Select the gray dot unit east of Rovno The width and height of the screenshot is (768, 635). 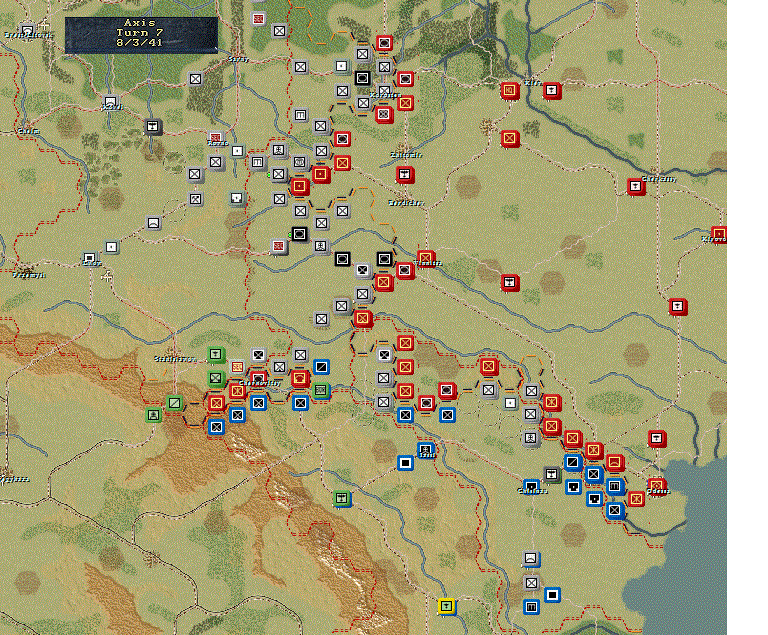point(237,150)
